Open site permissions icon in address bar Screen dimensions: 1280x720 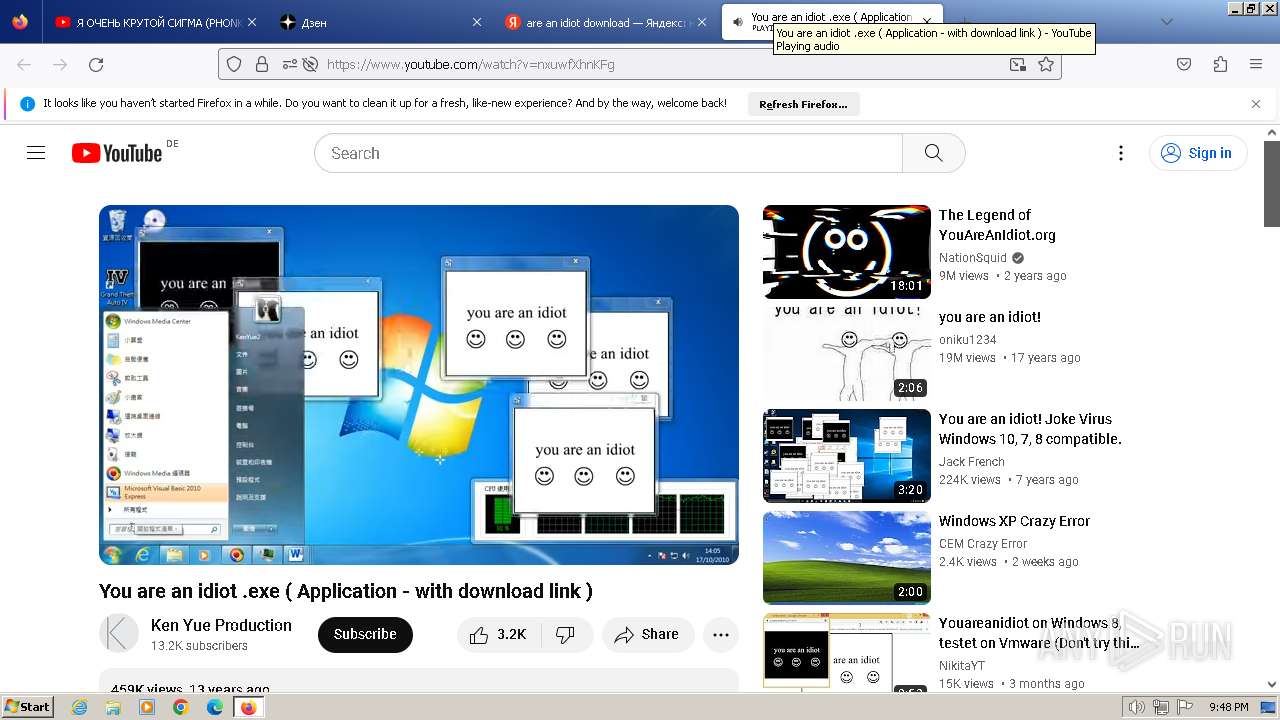point(290,64)
